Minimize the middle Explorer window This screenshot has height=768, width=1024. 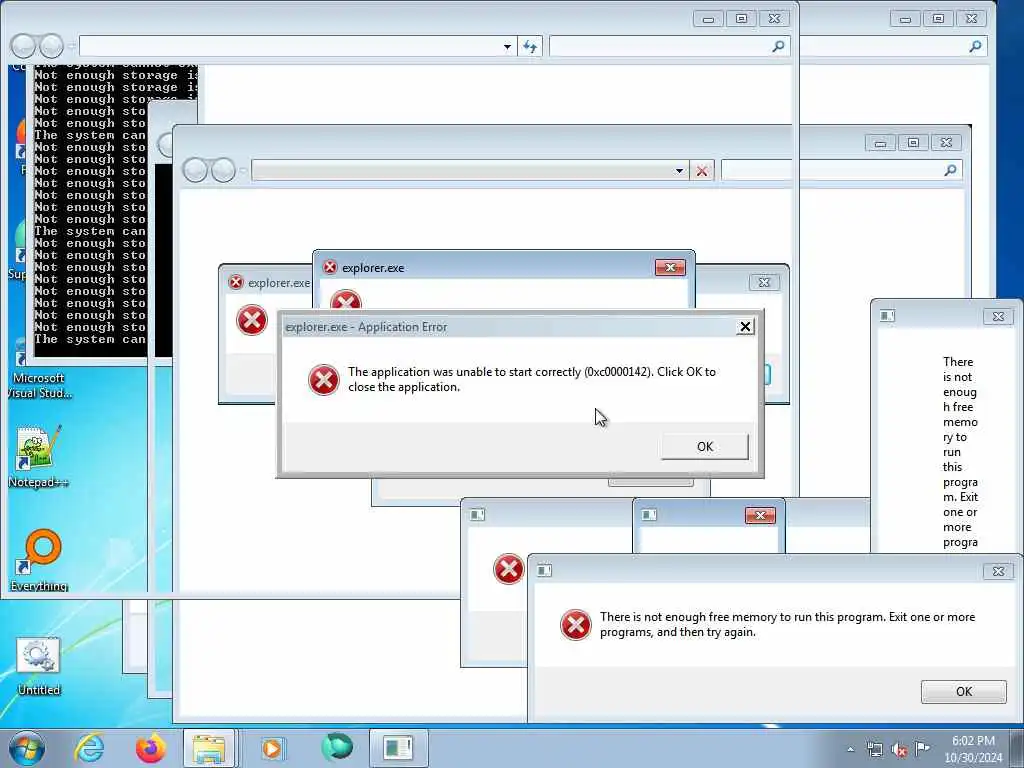pos(880,142)
